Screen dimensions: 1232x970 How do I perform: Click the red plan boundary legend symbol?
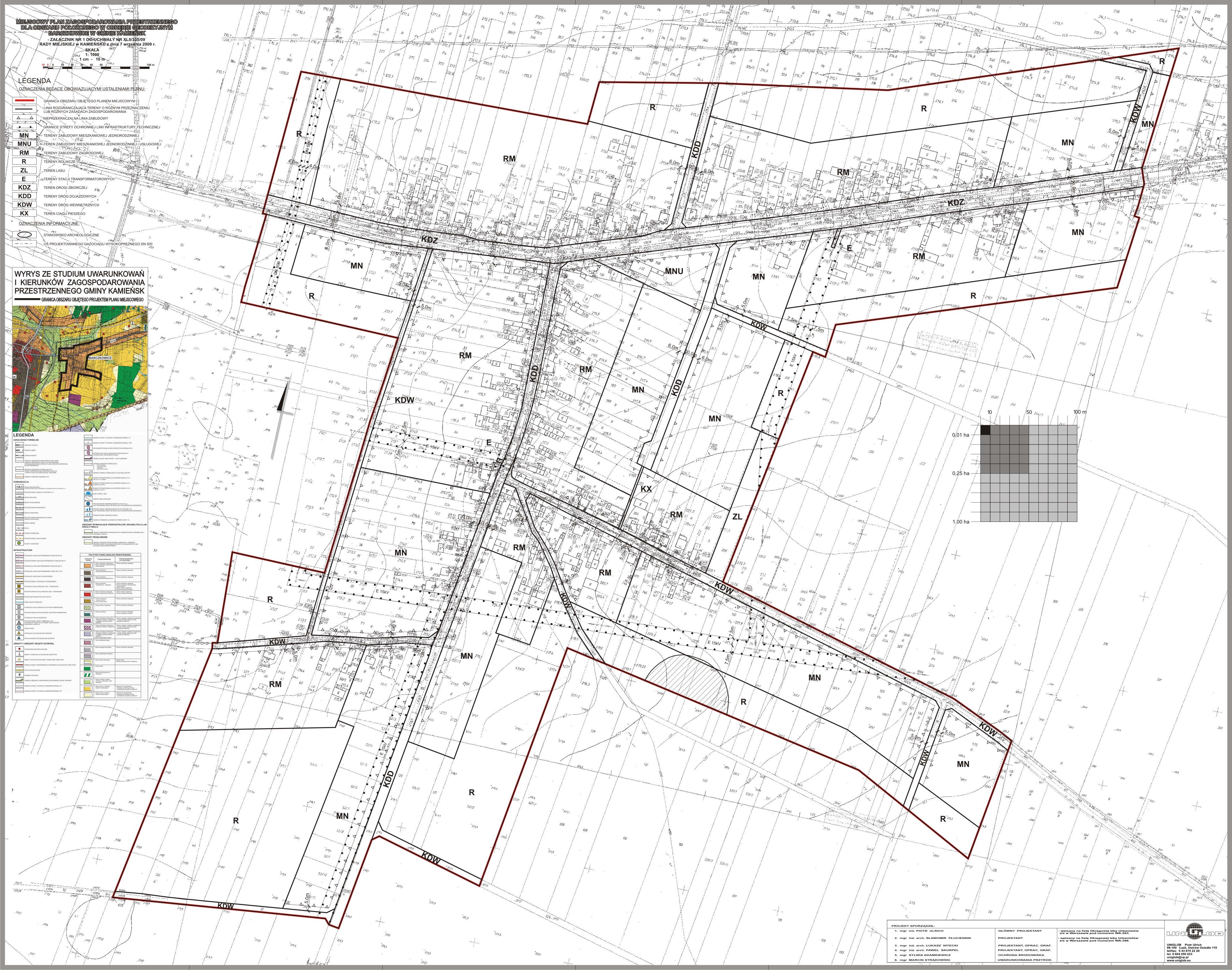click(25, 101)
